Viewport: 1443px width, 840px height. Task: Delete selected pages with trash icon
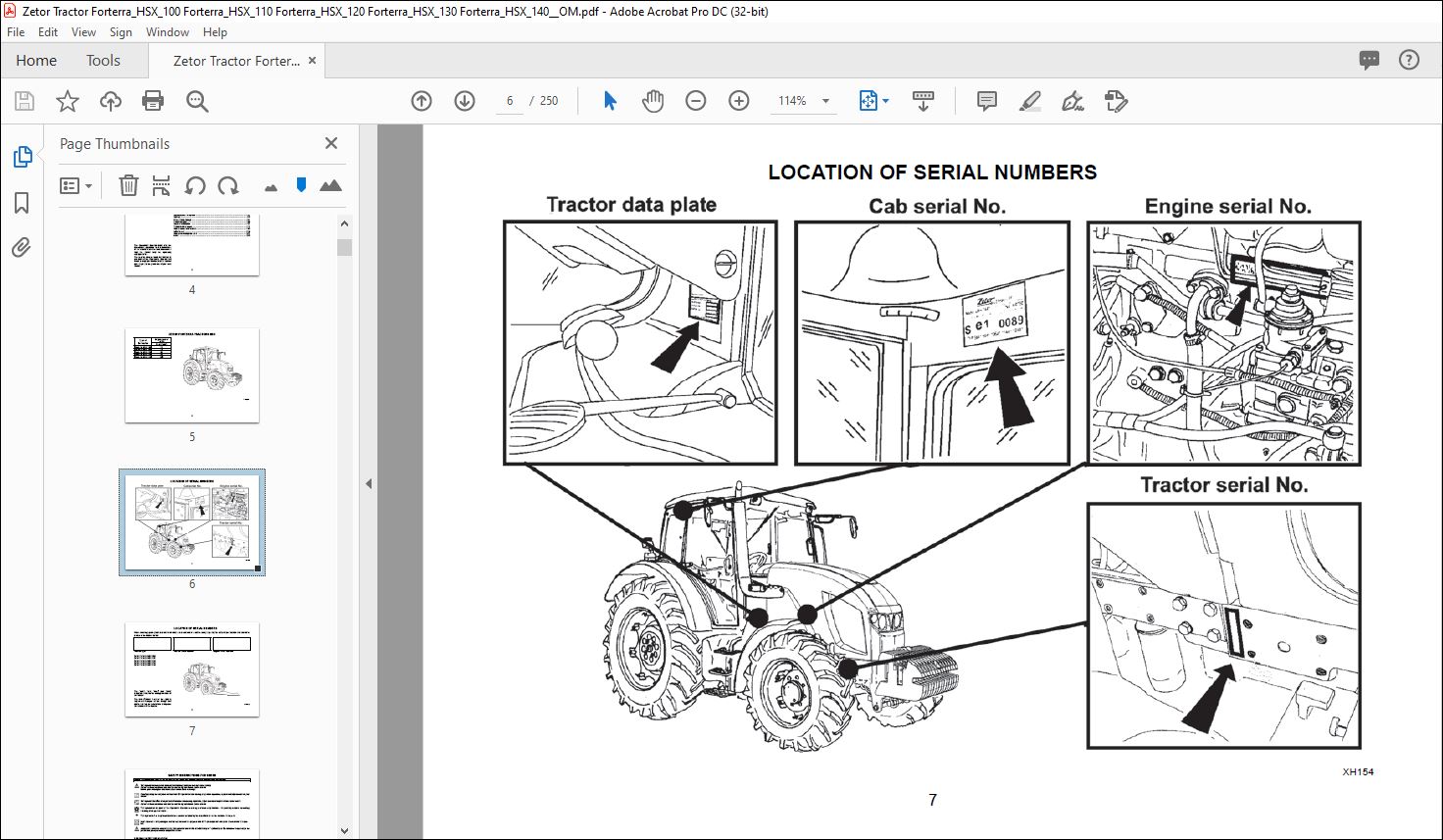point(128,185)
